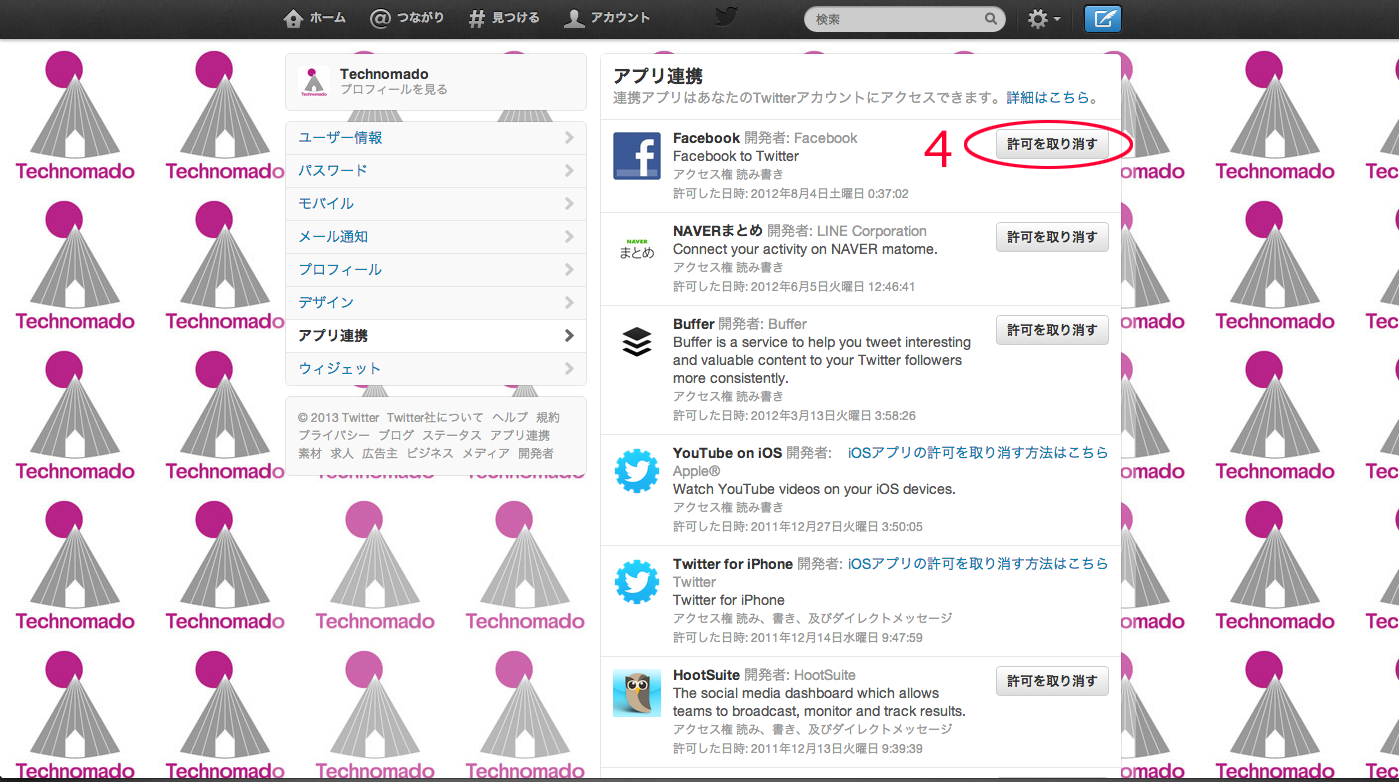Click the Twitter for iPhone app name

(733, 564)
